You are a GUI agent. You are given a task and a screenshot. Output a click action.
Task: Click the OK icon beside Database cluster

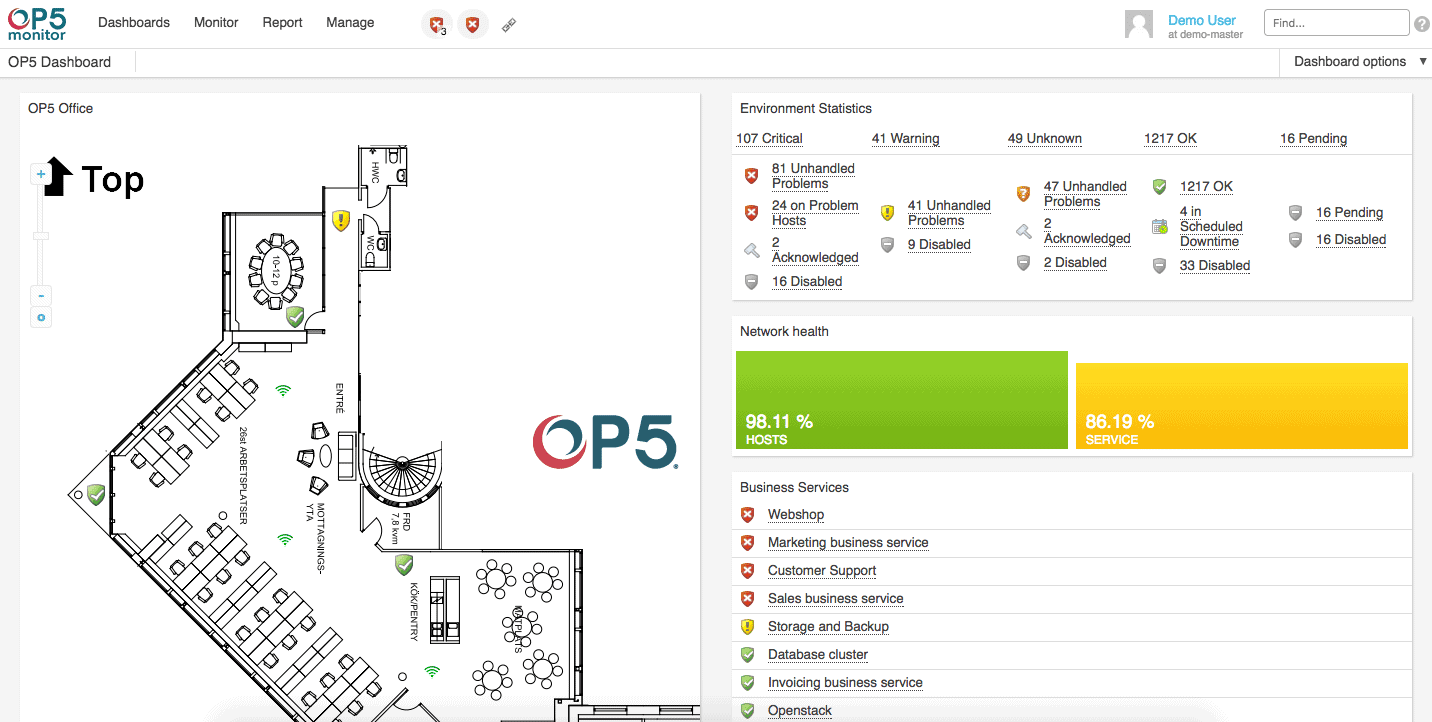coord(748,654)
